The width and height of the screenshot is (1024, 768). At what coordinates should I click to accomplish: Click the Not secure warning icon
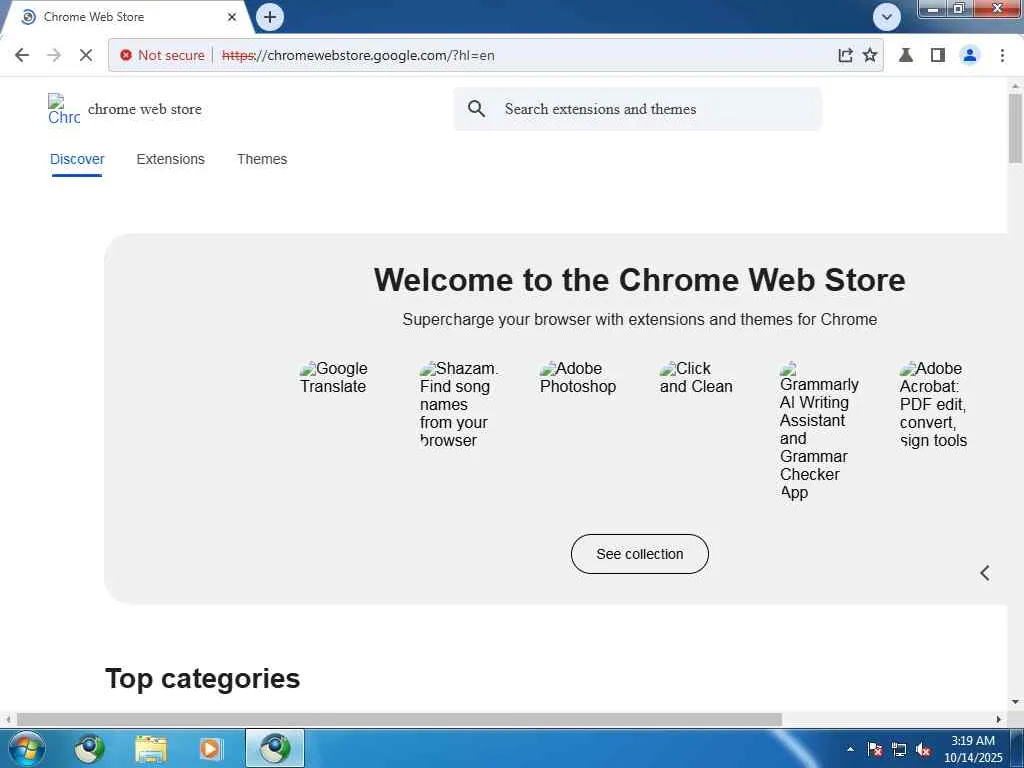coord(126,56)
